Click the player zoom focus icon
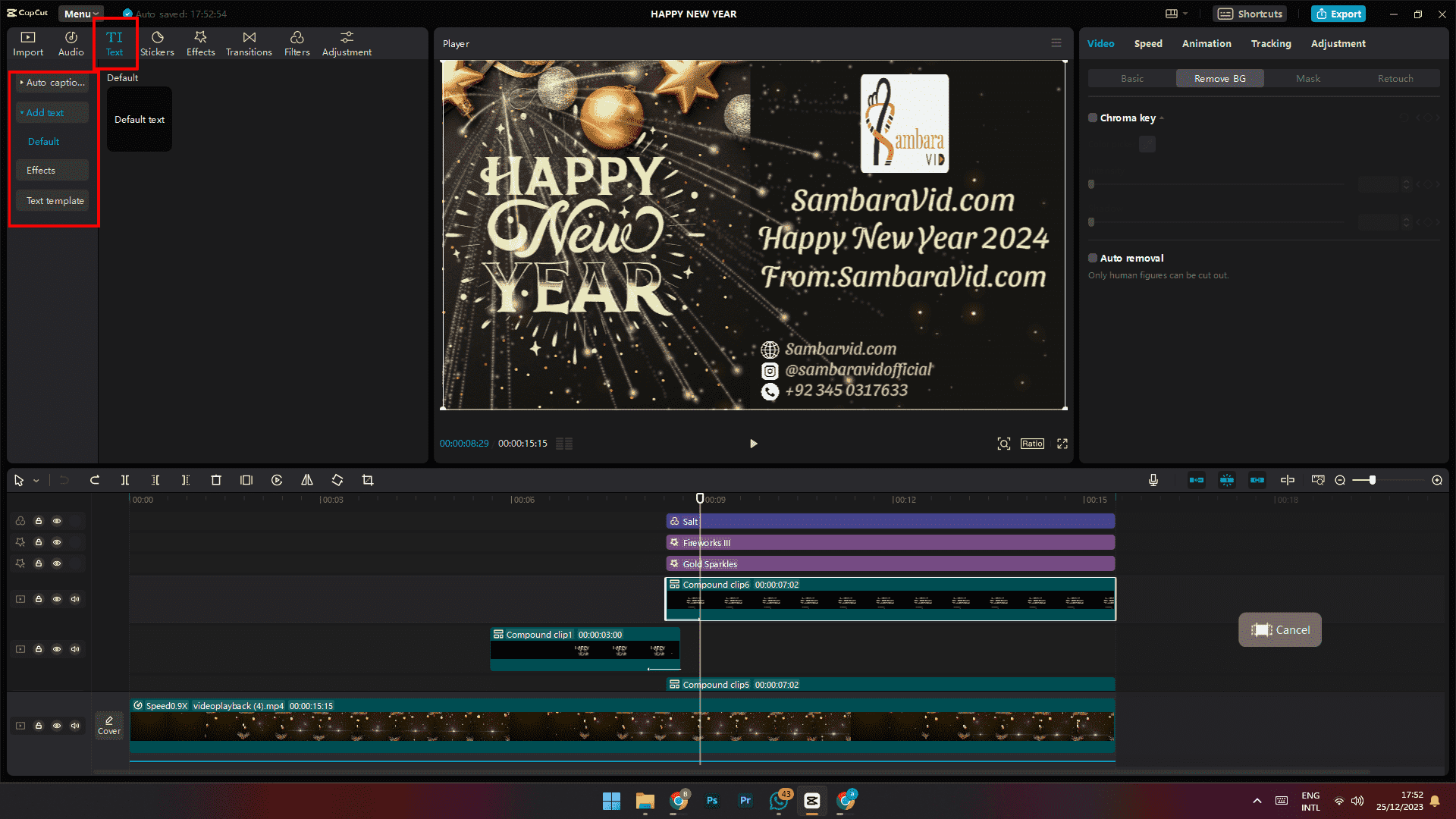The height and width of the screenshot is (819, 1456). tap(1004, 444)
